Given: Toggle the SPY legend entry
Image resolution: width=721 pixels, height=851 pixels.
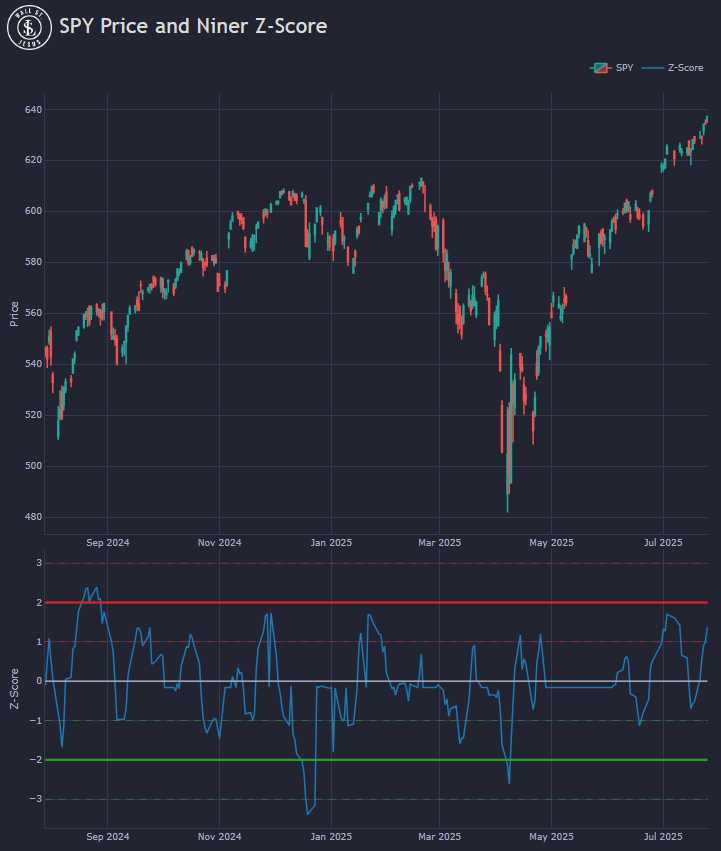Looking at the screenshot, I should tap(612, 68).
